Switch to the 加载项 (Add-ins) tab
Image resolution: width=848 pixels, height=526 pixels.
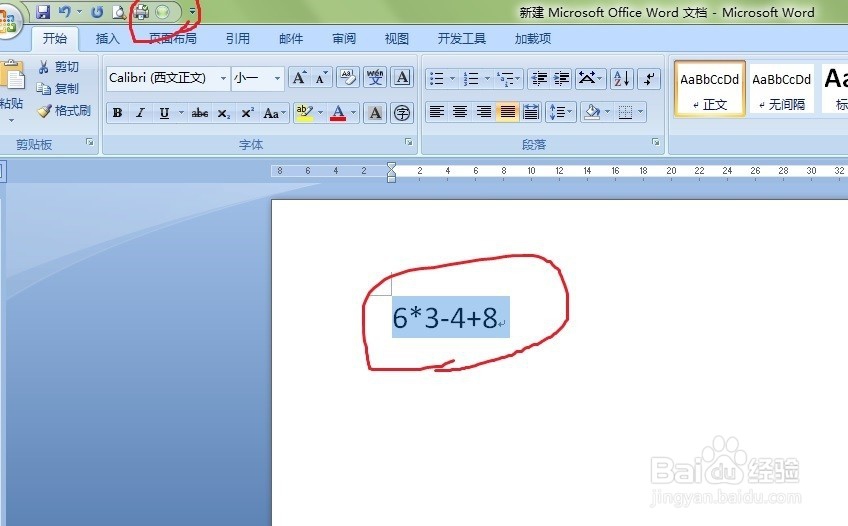point(533,38)
